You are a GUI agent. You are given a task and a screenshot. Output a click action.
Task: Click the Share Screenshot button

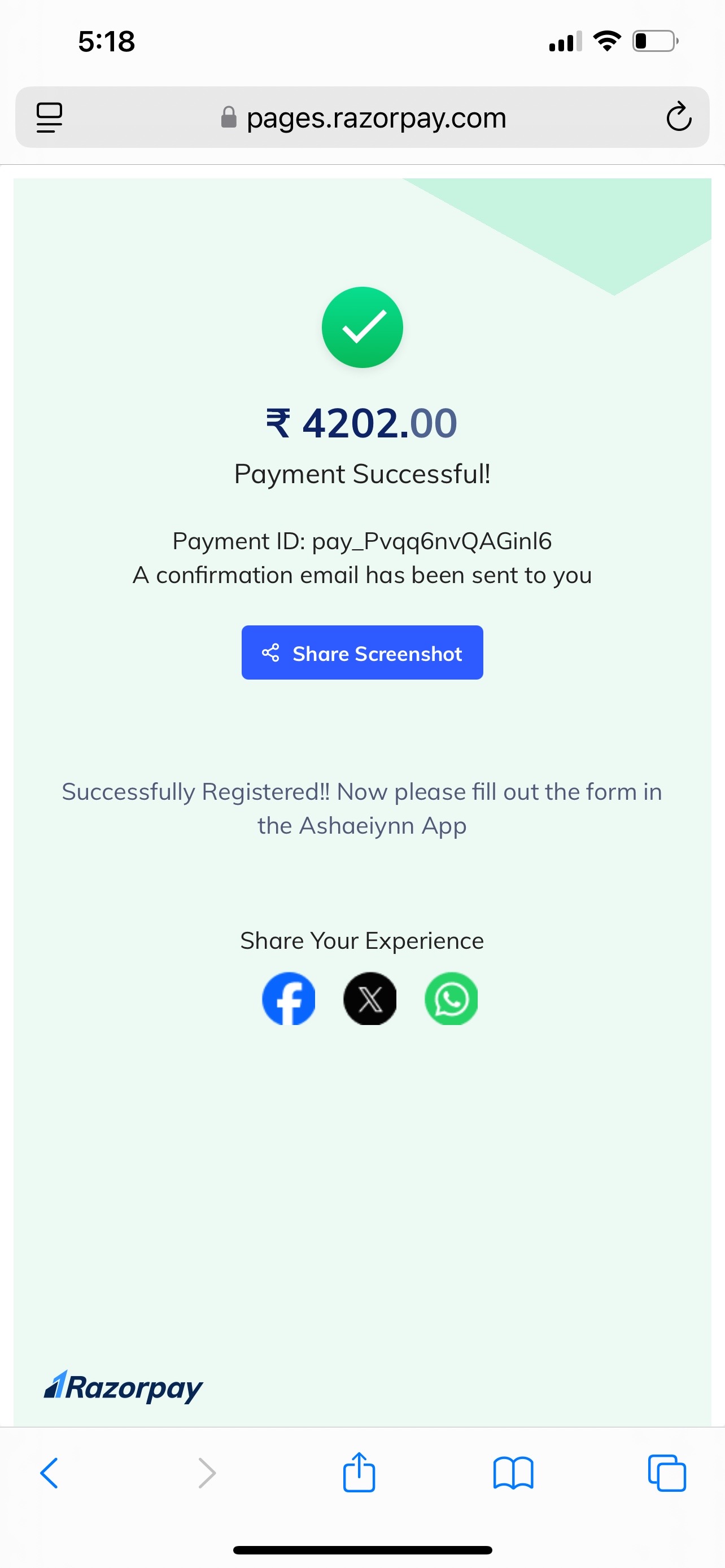tap(362, 652)
